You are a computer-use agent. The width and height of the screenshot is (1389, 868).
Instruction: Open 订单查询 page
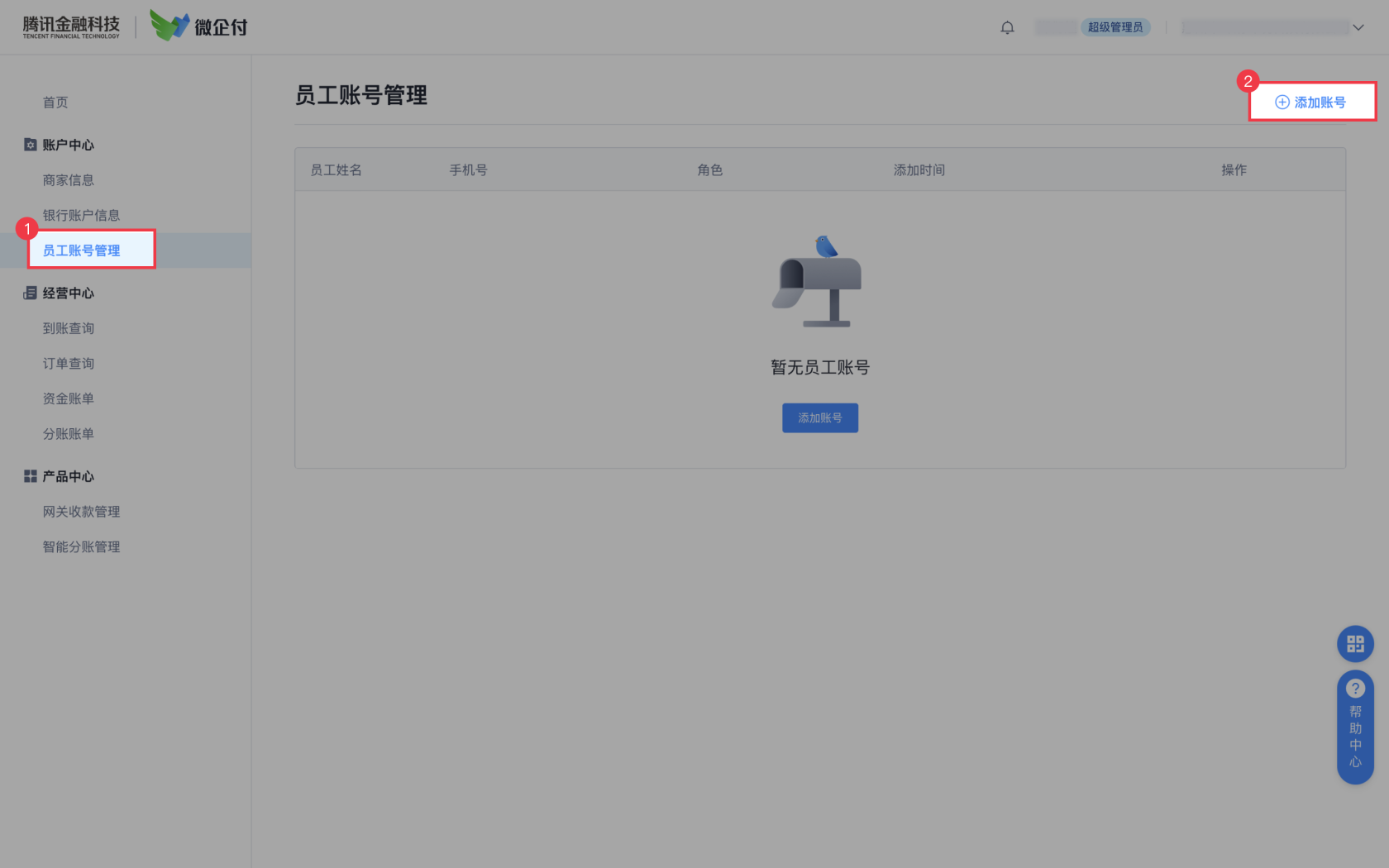69,364
